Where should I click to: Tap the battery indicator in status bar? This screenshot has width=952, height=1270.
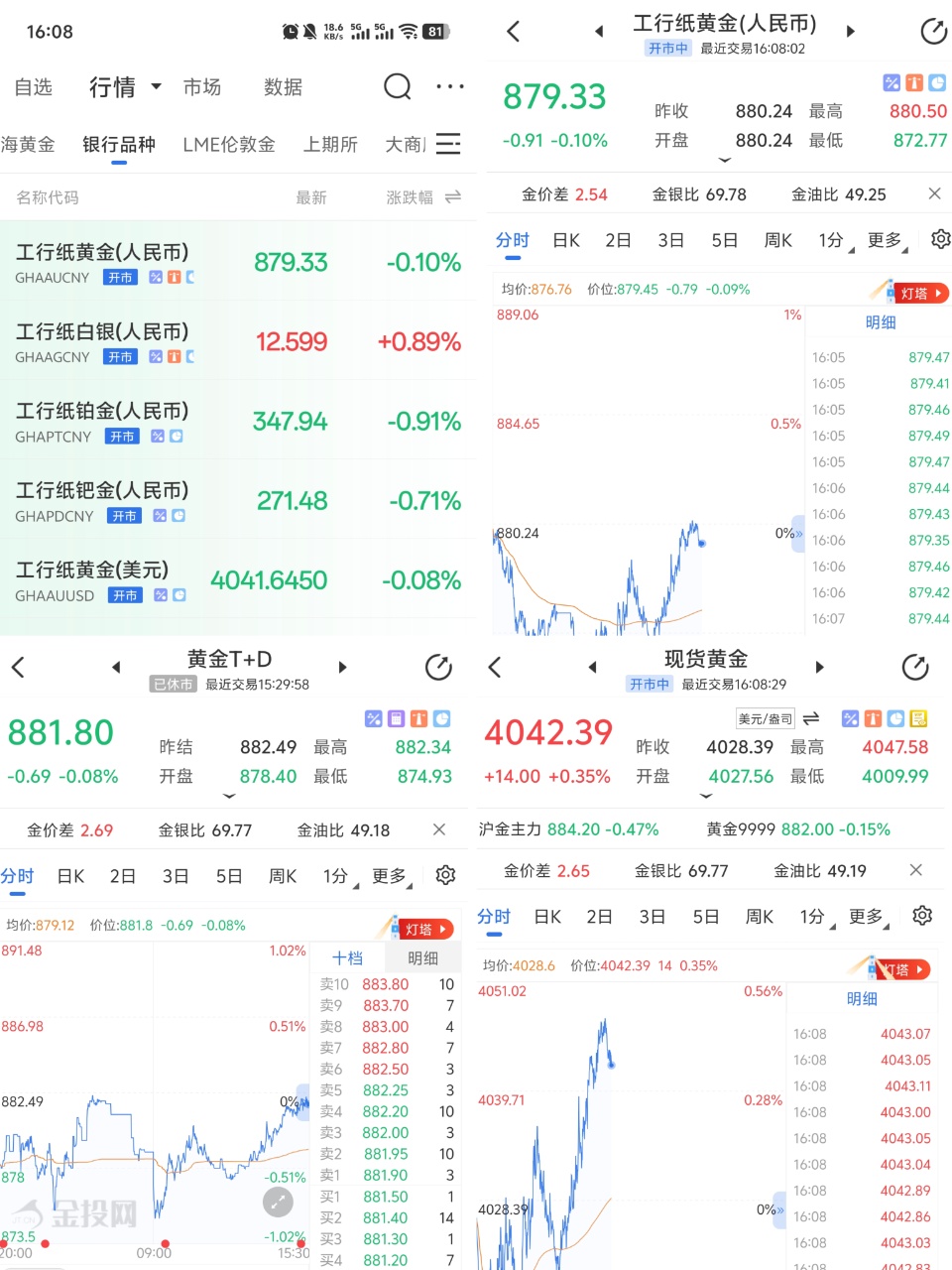tap(435, 32)
